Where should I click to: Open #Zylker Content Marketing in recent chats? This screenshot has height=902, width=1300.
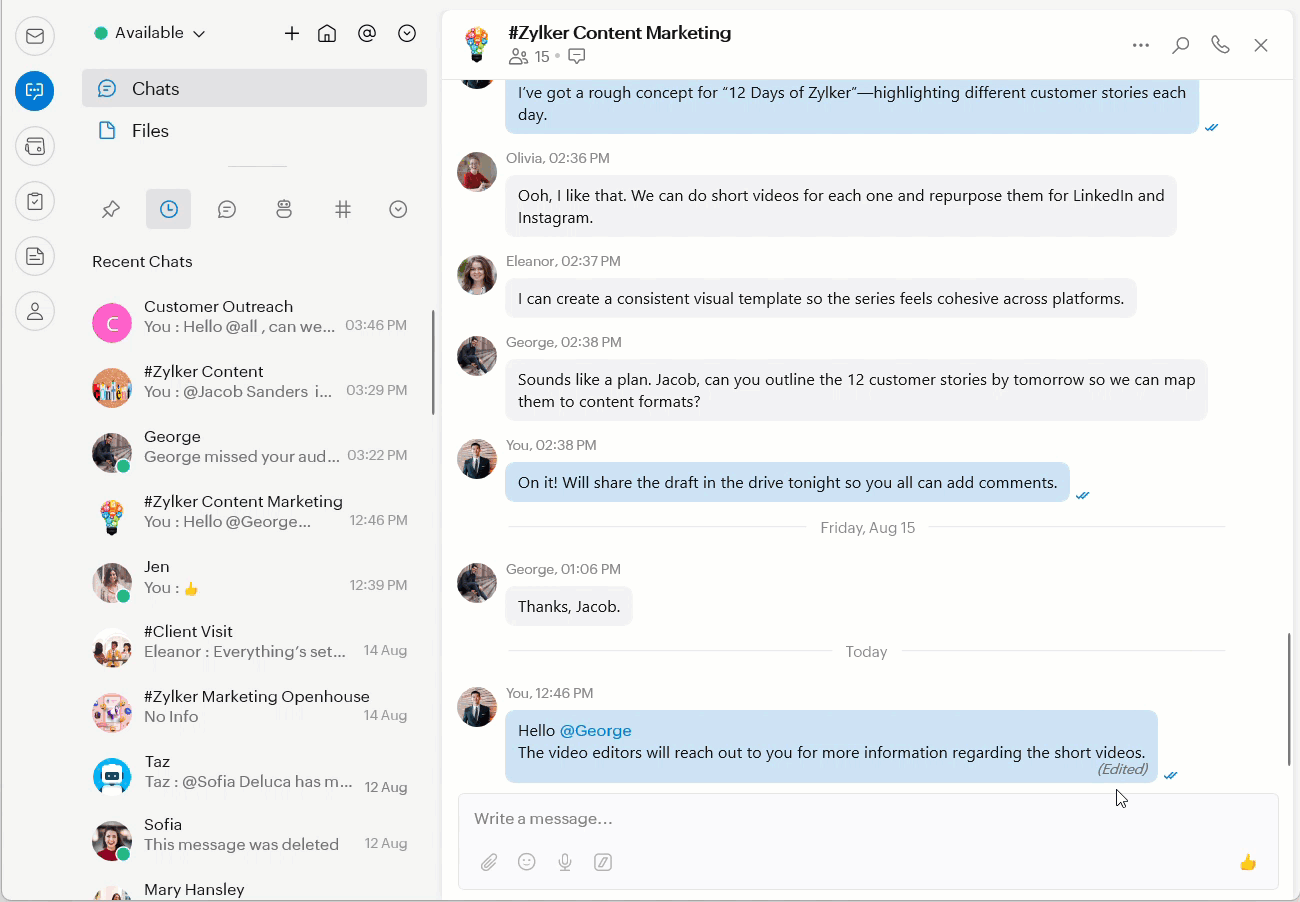[x=255, y=518]
